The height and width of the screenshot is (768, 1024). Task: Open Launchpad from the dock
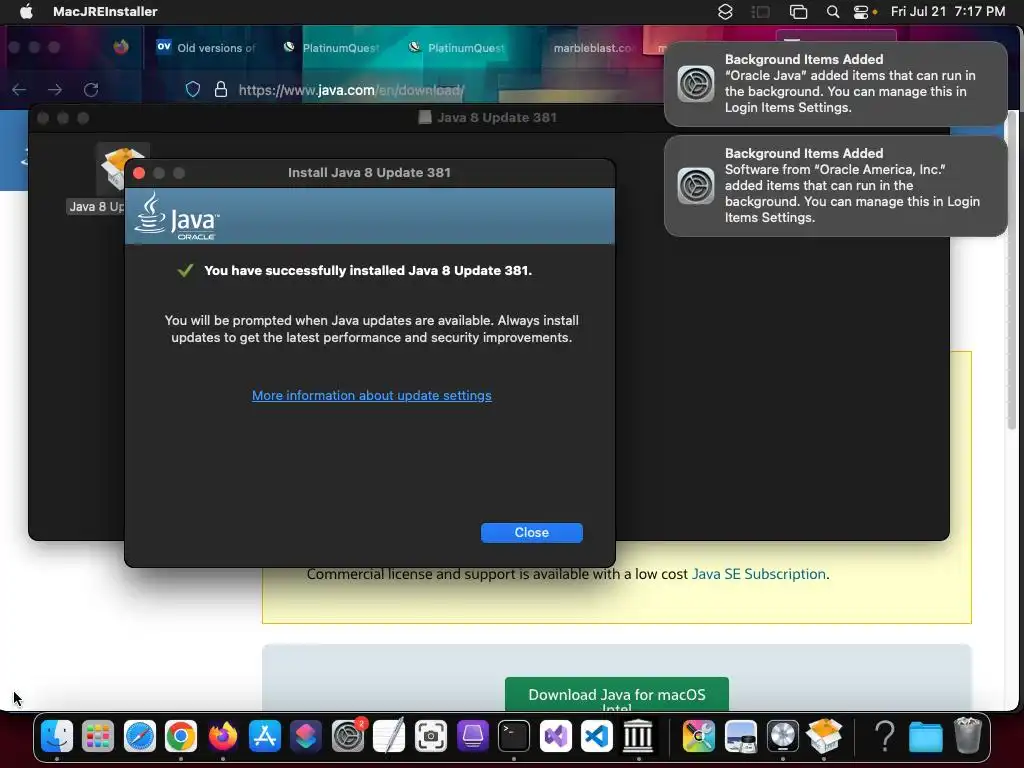point(98,736)
